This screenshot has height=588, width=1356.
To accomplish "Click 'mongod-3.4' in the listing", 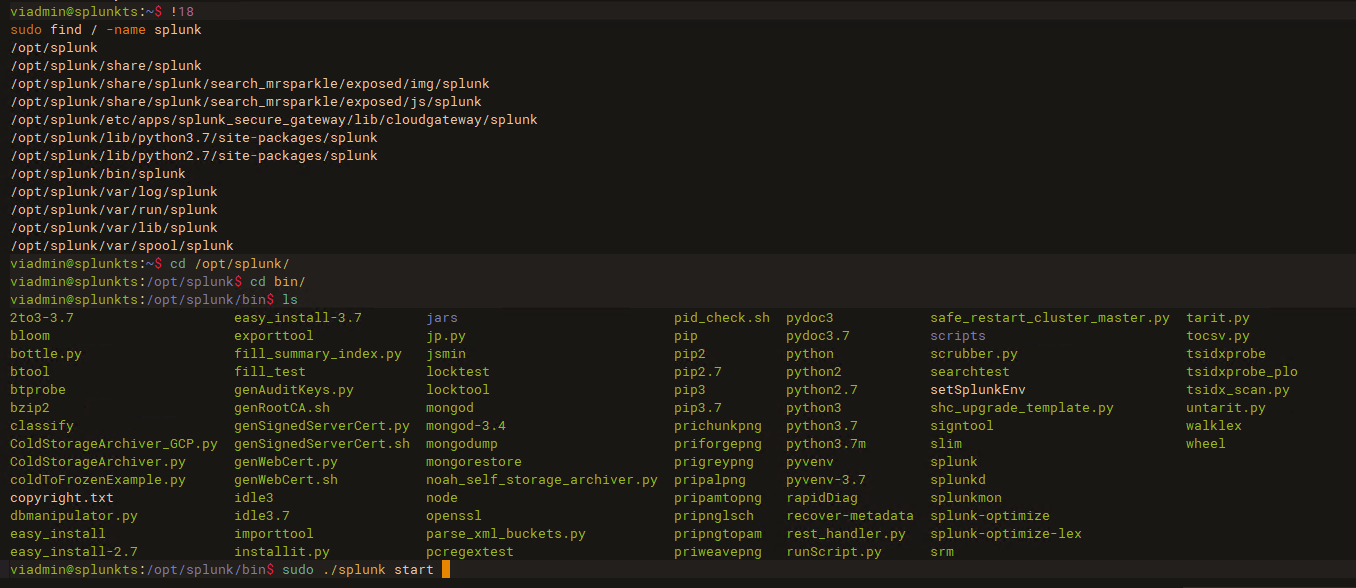I will click(465, 426).
